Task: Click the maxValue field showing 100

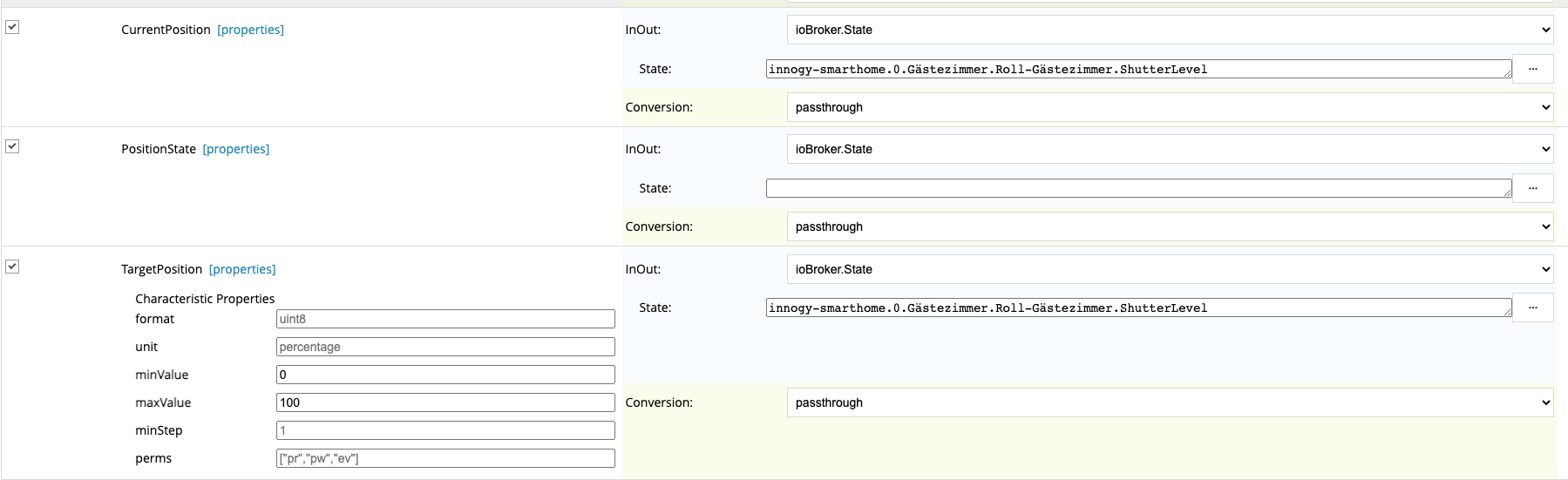Action: 445,402
